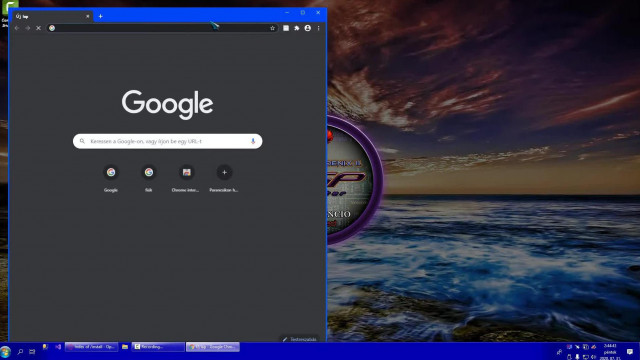
Task: Stop page loading with the X button
Action: click(38, 28)
